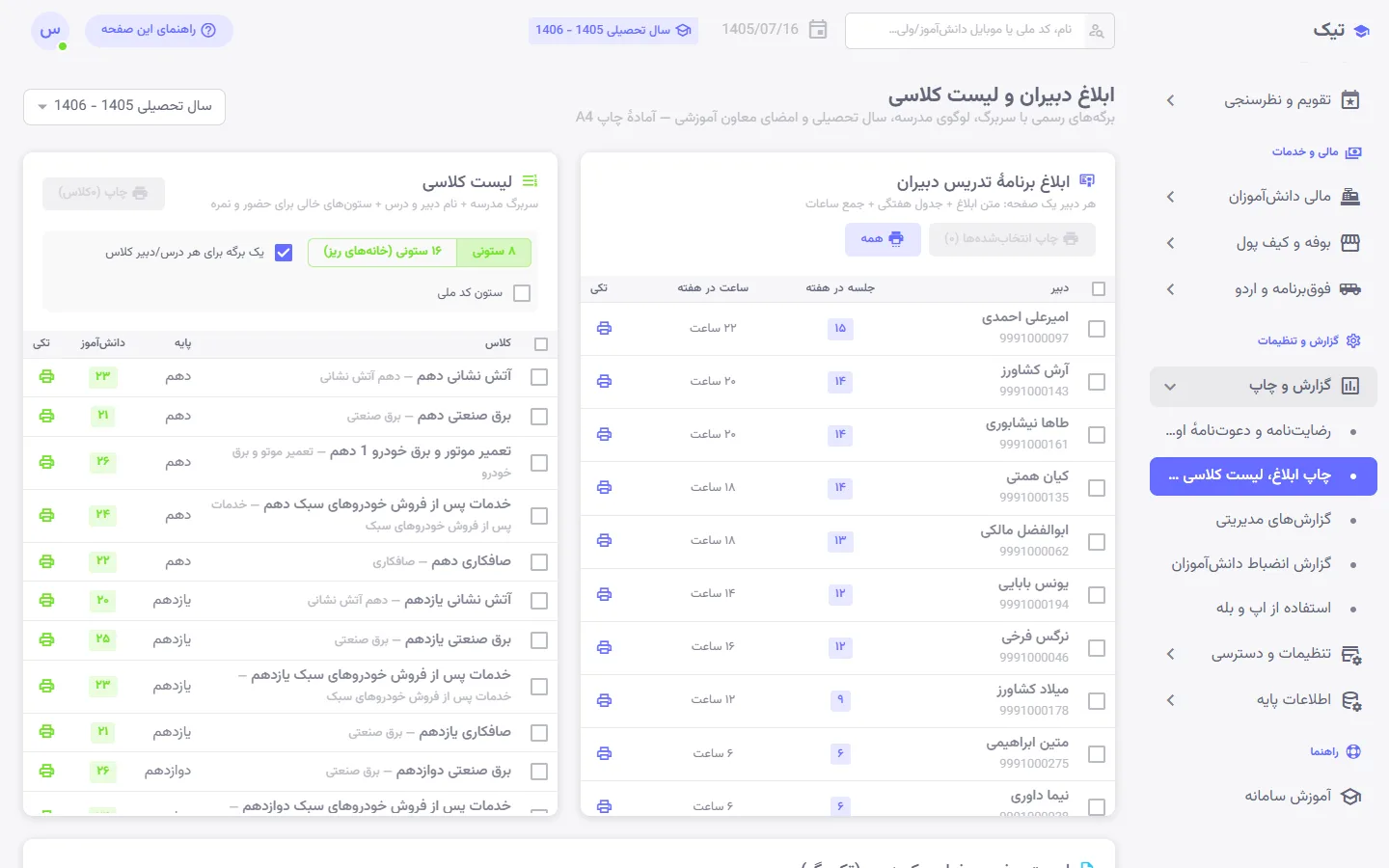Open the user avatar menu
The image size is (1389, 868).
click(x=50, y=31)
